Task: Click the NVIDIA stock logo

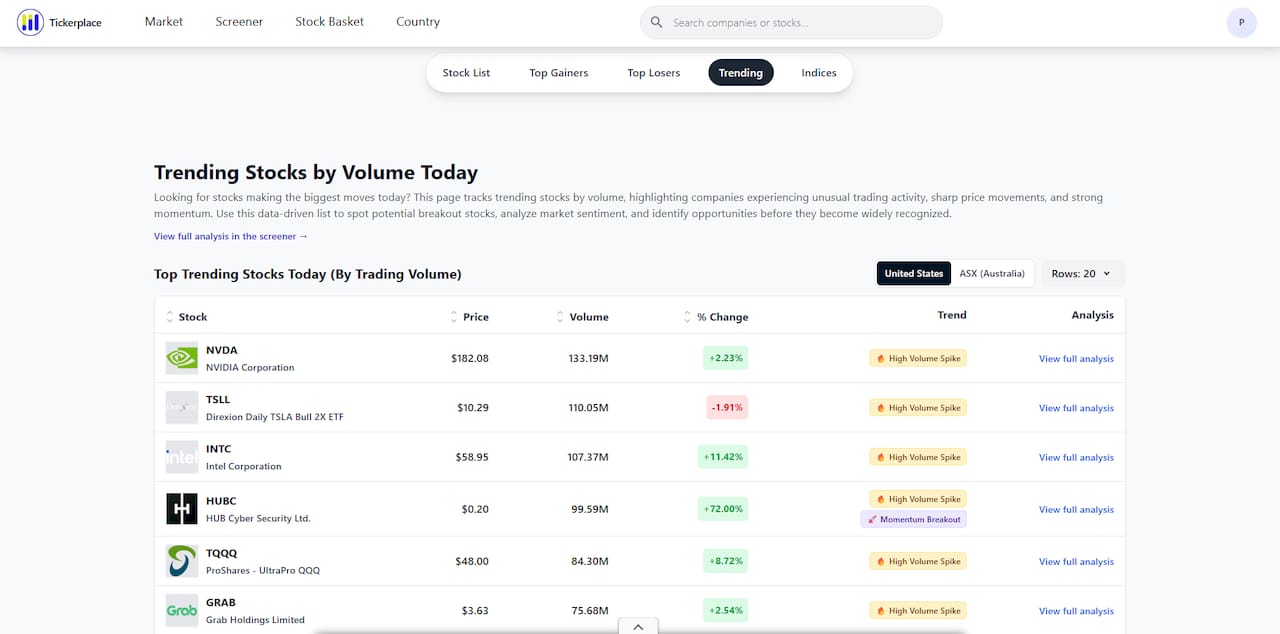Action: 182,358
